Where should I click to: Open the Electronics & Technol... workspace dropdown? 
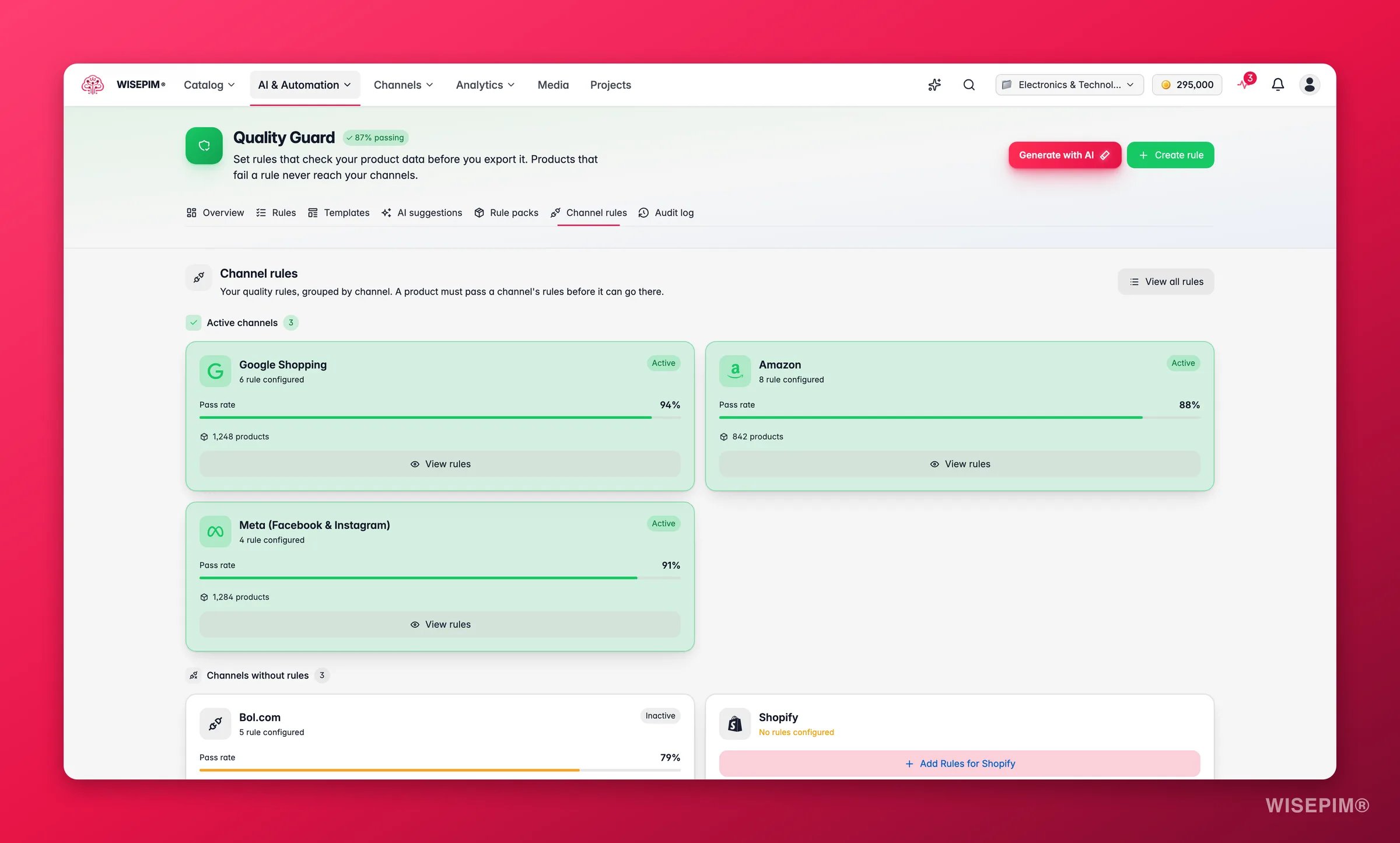(x=1069, y=85)
